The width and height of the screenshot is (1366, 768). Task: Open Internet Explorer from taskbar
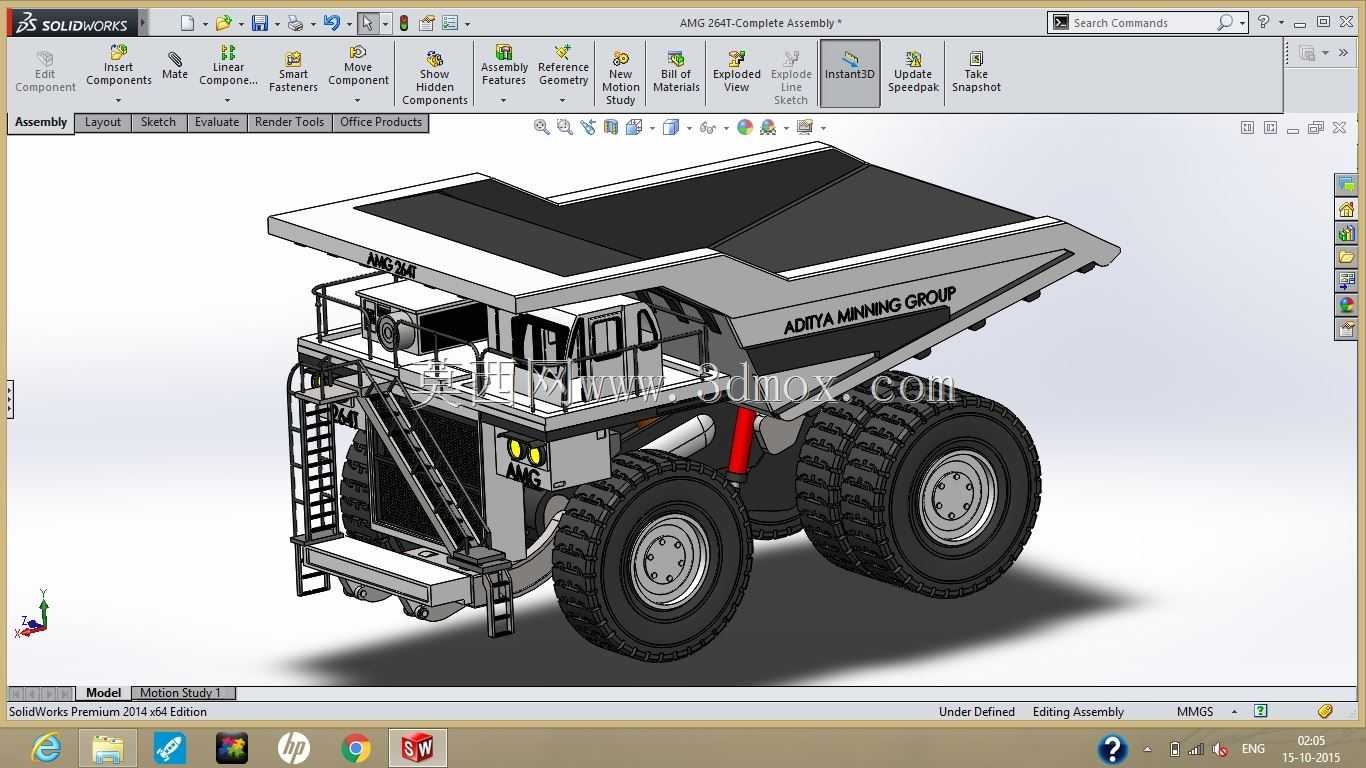pos(46,748)
